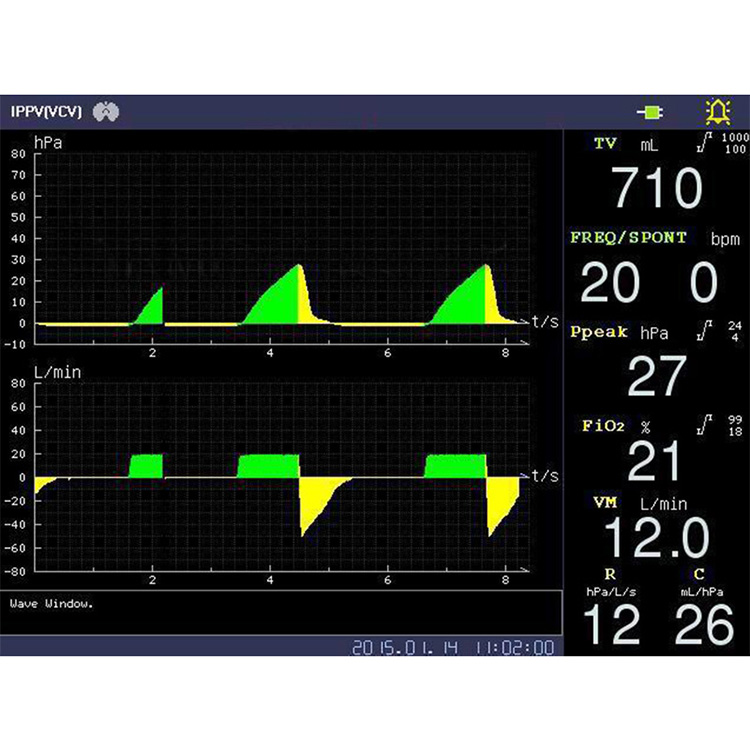750x750 pixels.
Task: Click the TV upper limit 1000 value
Action: coord(735,136)
